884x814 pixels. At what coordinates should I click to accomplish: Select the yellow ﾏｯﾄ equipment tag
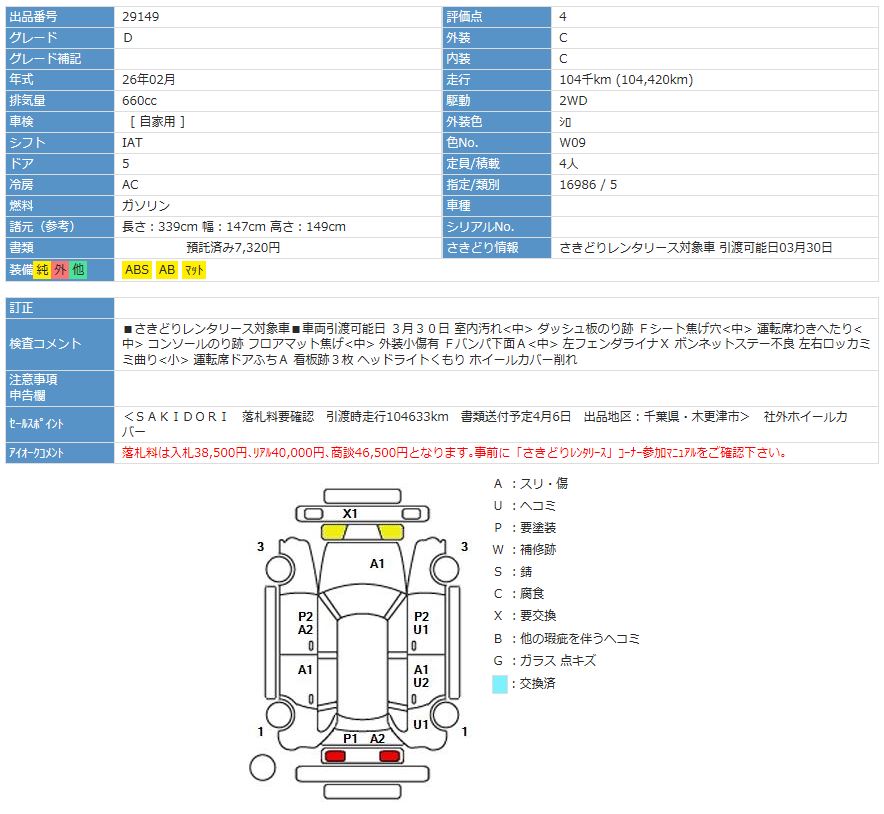coord(195,269)
